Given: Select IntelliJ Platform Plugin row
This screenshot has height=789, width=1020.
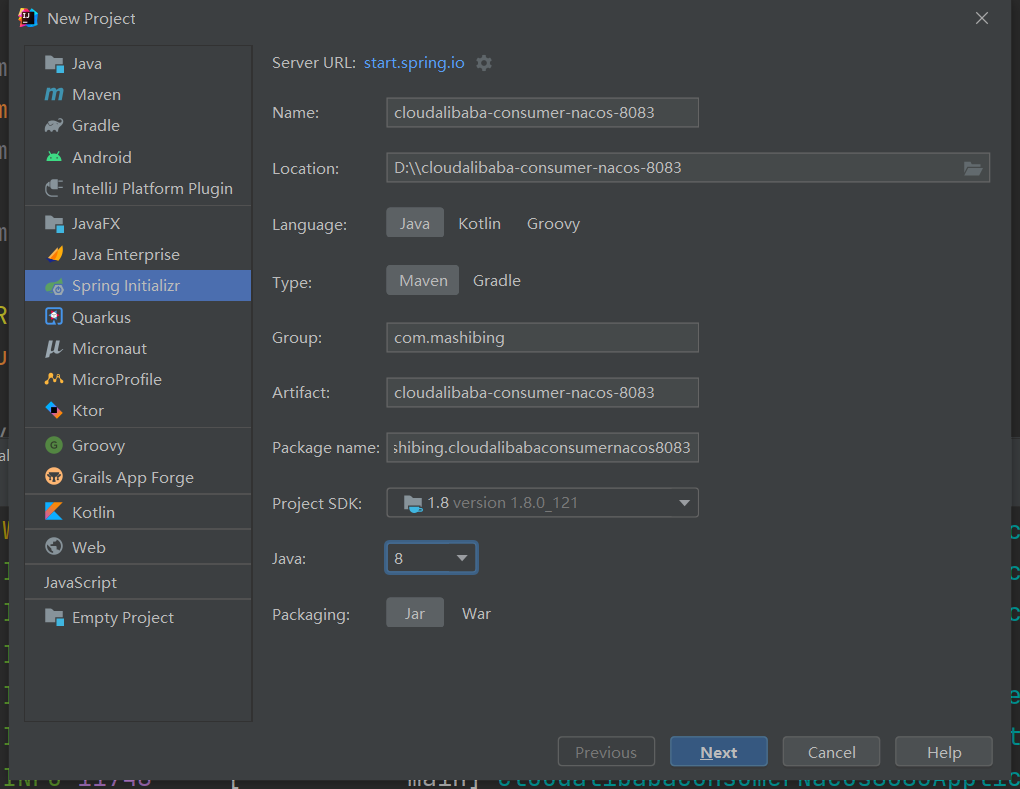Looking at the screenshot, I should pos(138,189).
